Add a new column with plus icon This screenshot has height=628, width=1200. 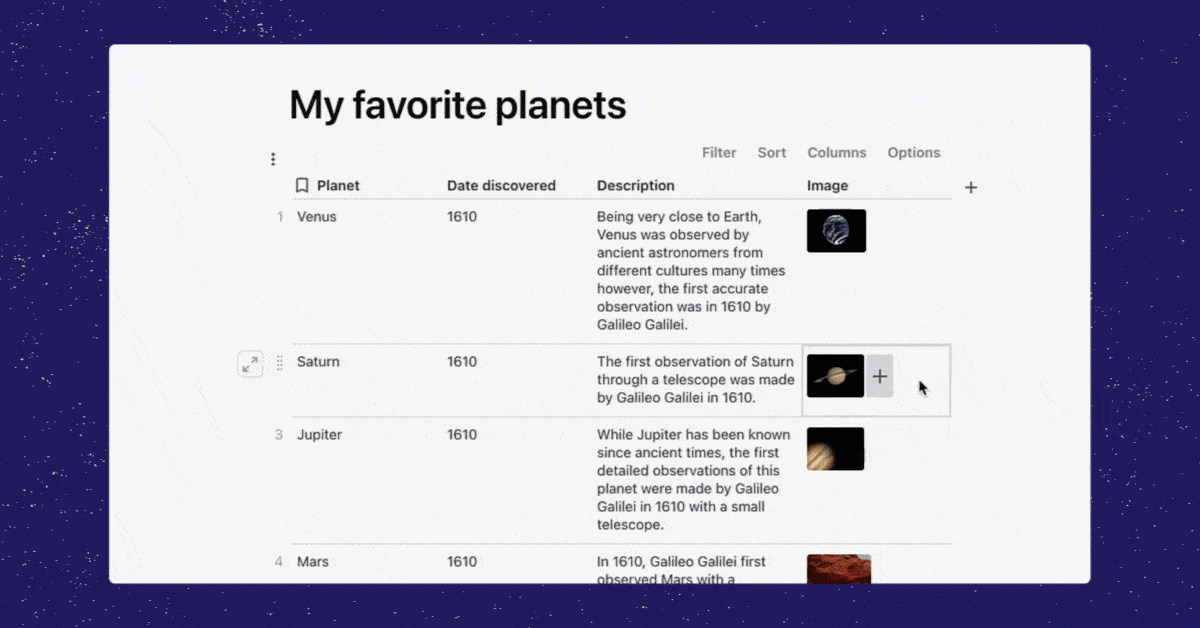[971, 187]
